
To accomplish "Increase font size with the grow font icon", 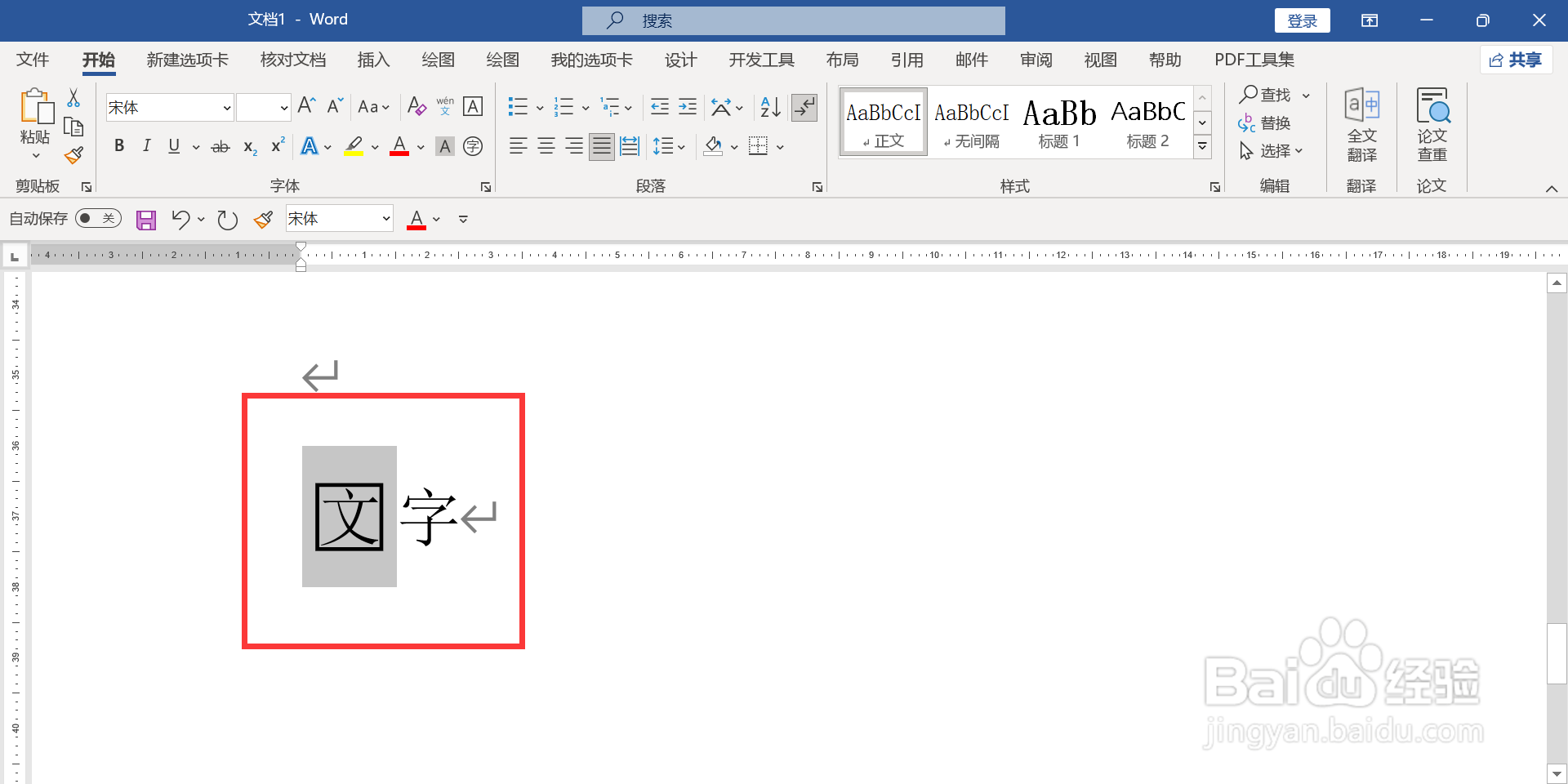I will pyautogui.click(x=306, y=106).
